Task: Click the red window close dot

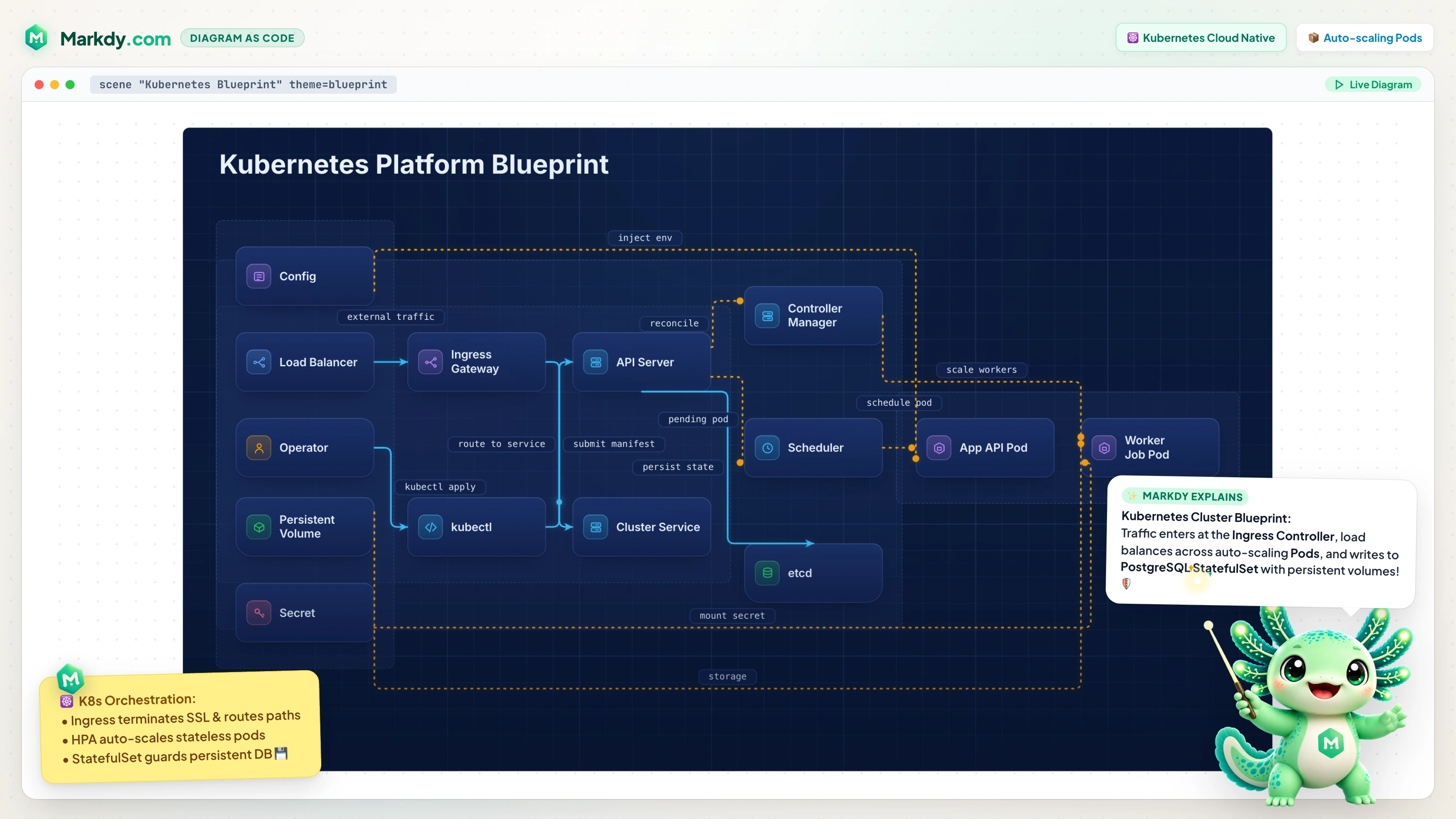Action: pos(39,85)
